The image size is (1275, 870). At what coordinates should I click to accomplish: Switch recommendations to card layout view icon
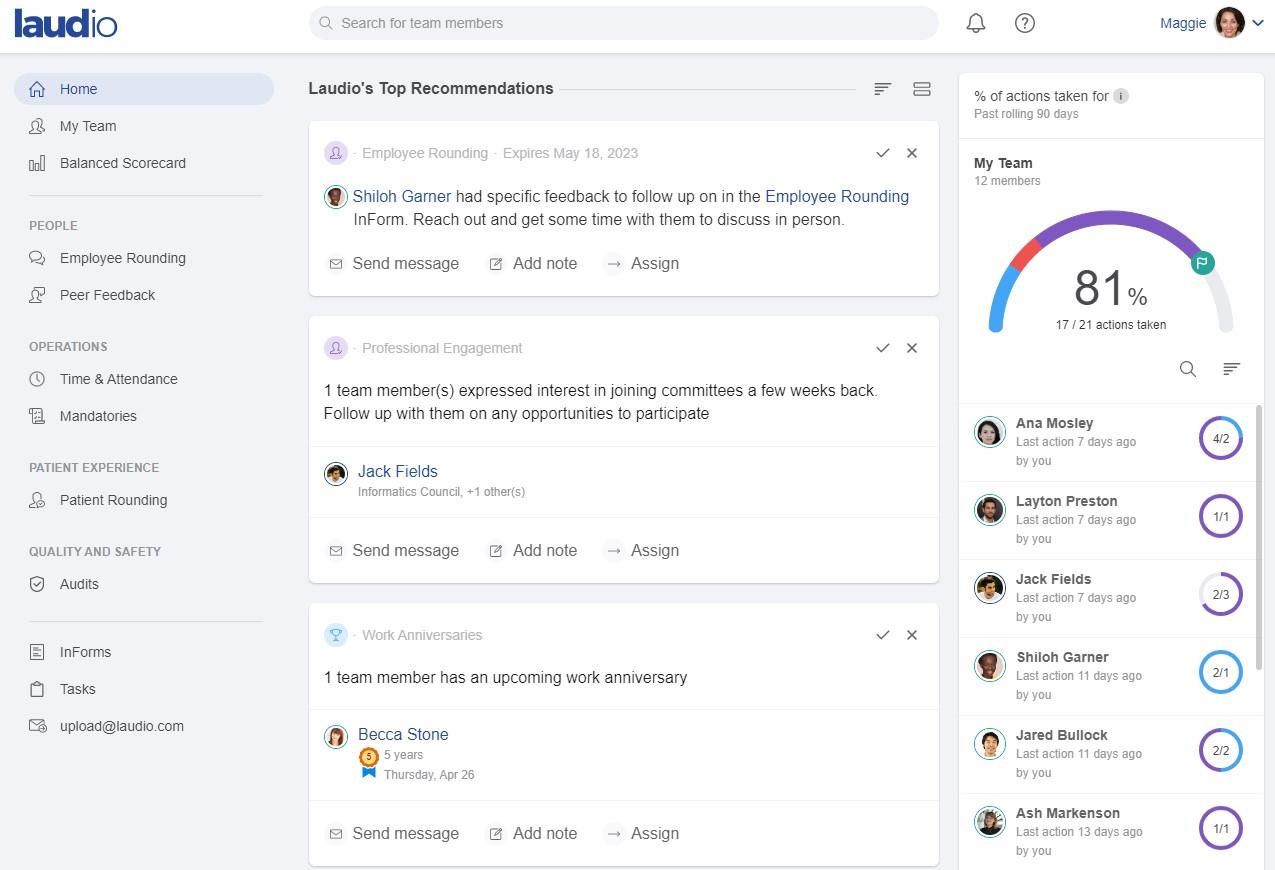point(921,89)
